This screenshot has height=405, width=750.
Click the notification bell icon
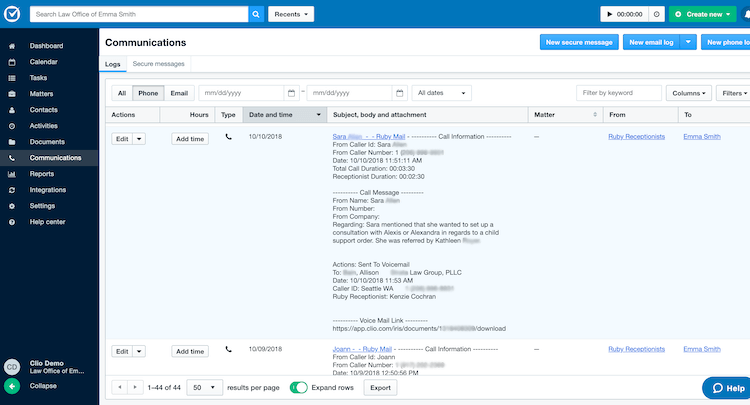746,14
